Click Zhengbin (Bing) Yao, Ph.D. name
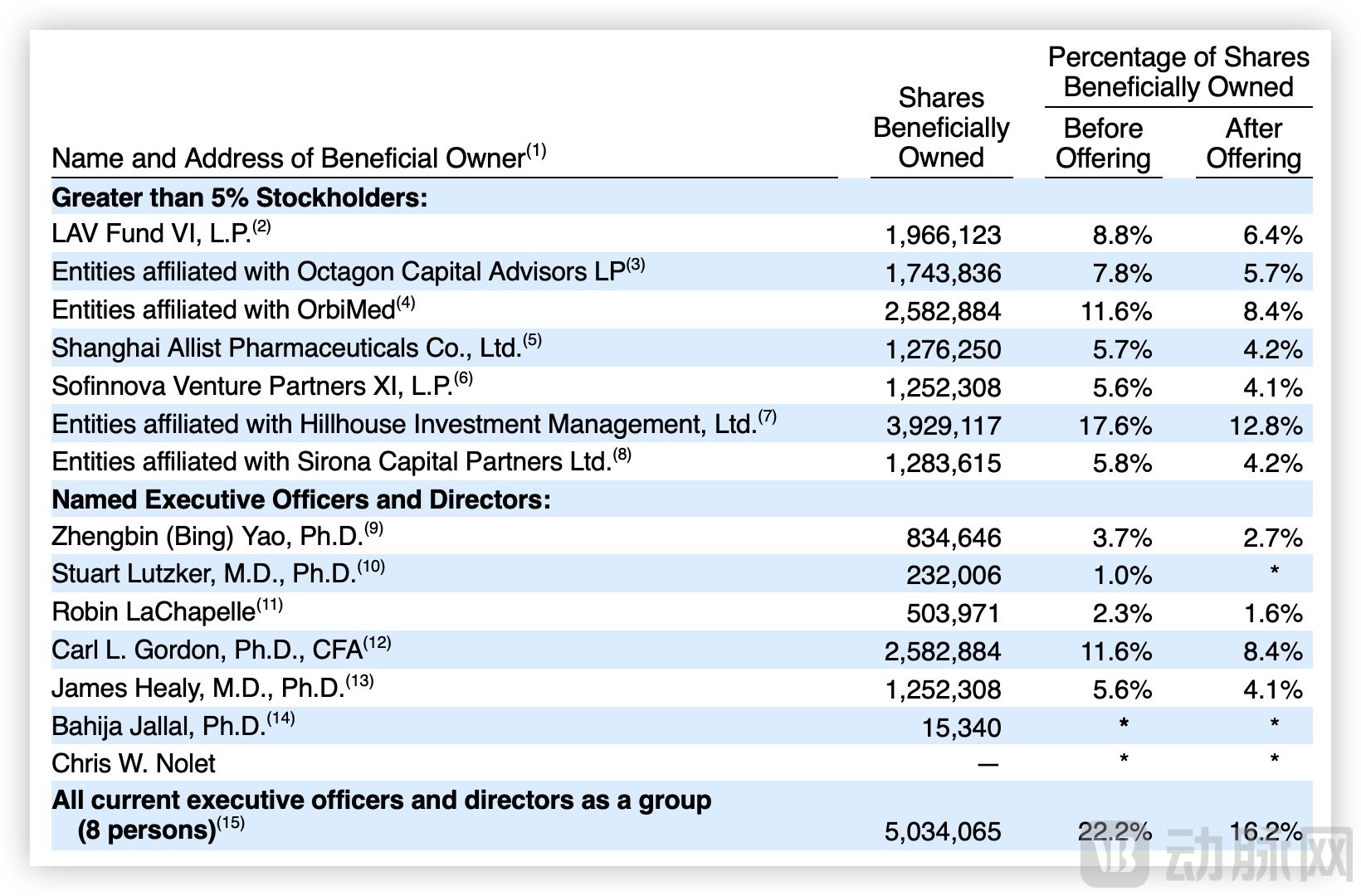Screen dimensions: 1361x896 (x=207, y=537)
